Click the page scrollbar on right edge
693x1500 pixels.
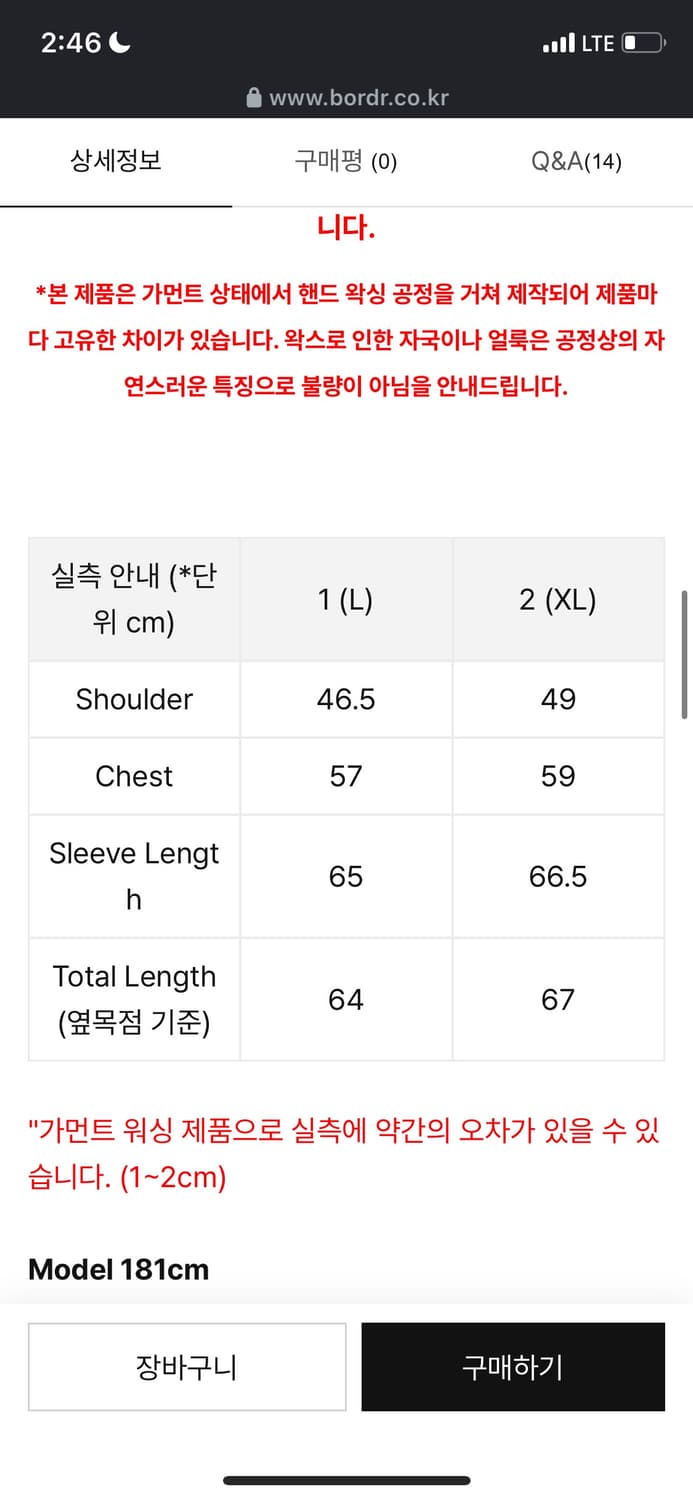[x=684, y=655]
